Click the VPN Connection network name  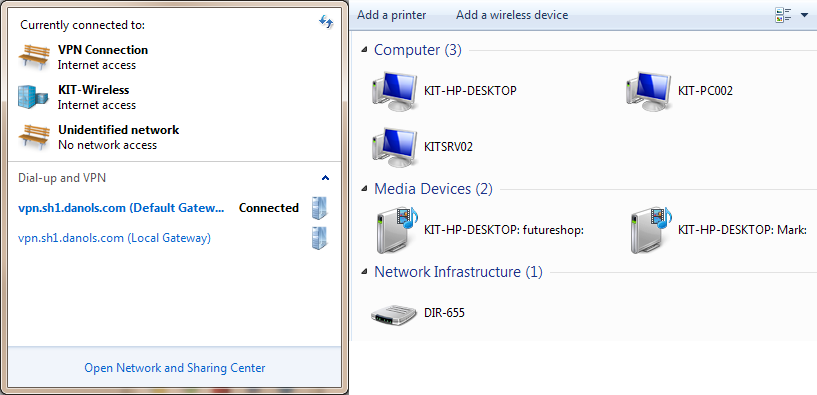pos(103,50)
